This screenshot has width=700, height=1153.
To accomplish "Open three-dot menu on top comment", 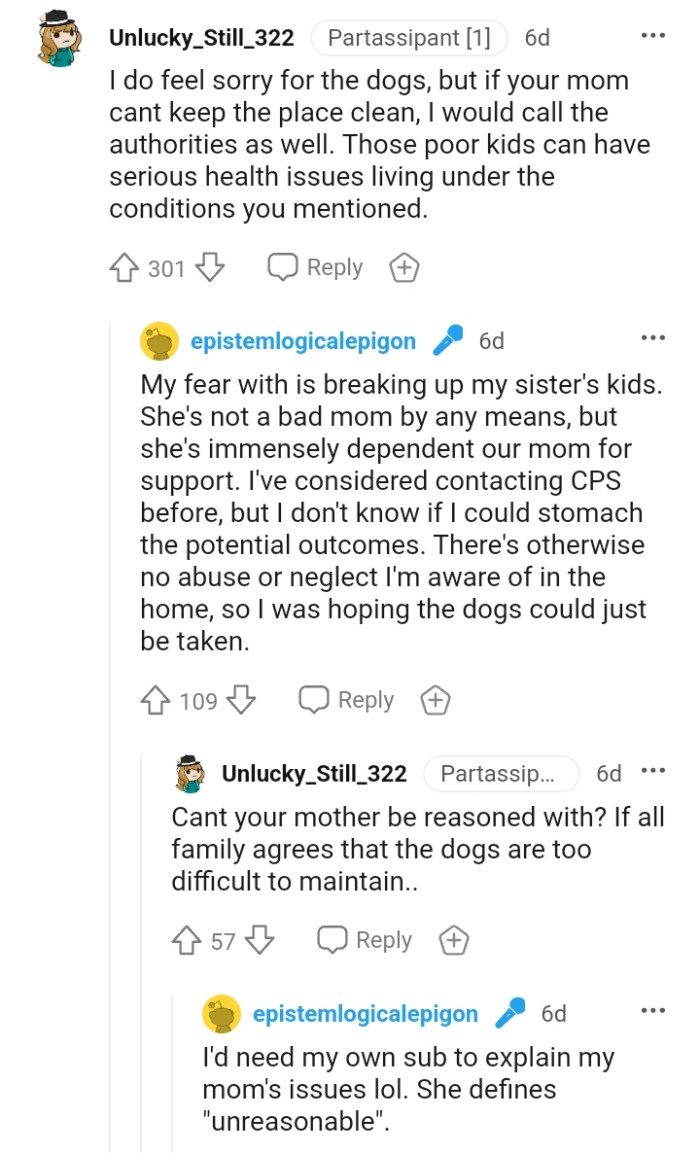I will click(653, 37).
